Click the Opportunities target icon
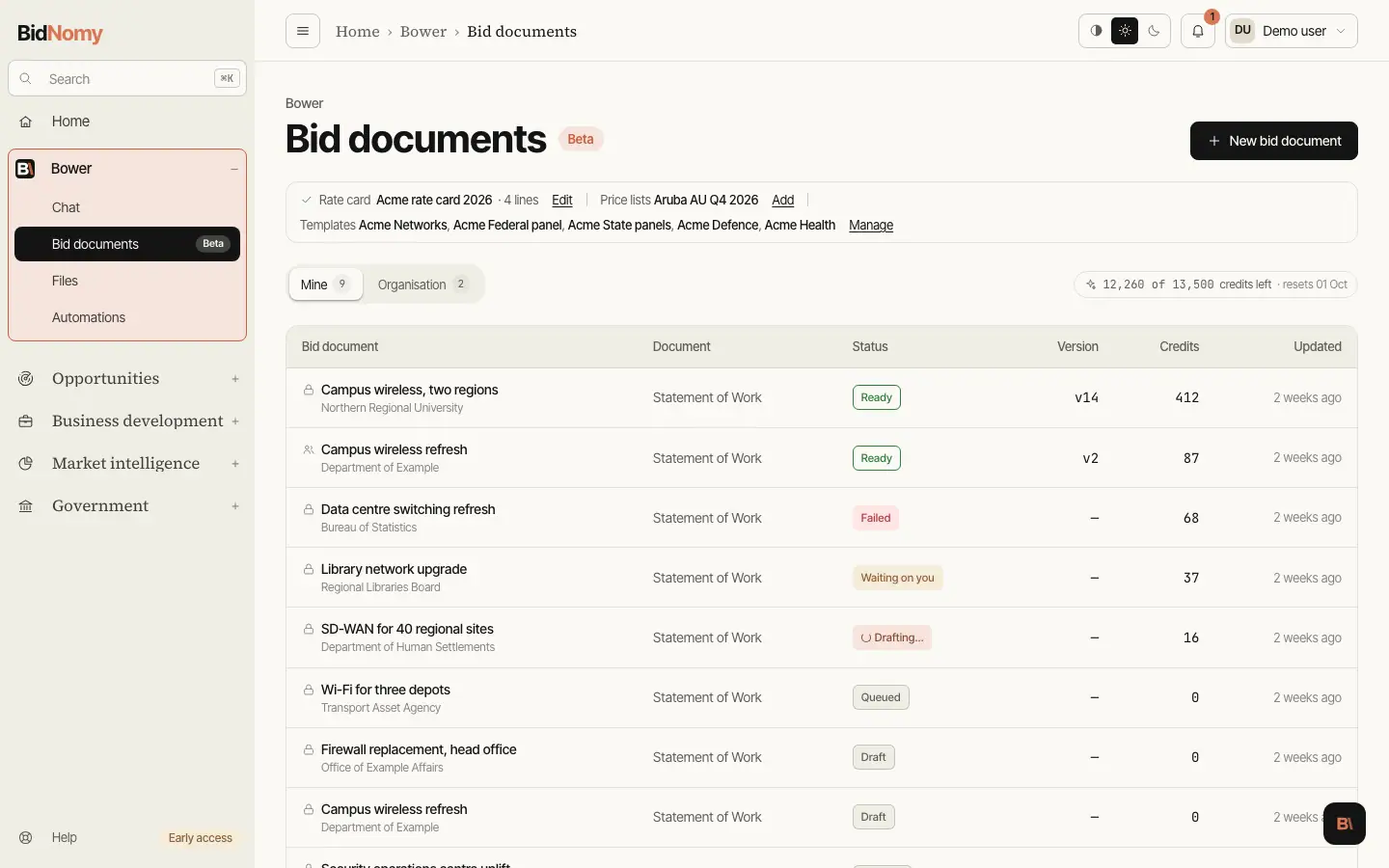 pos(26,379)
